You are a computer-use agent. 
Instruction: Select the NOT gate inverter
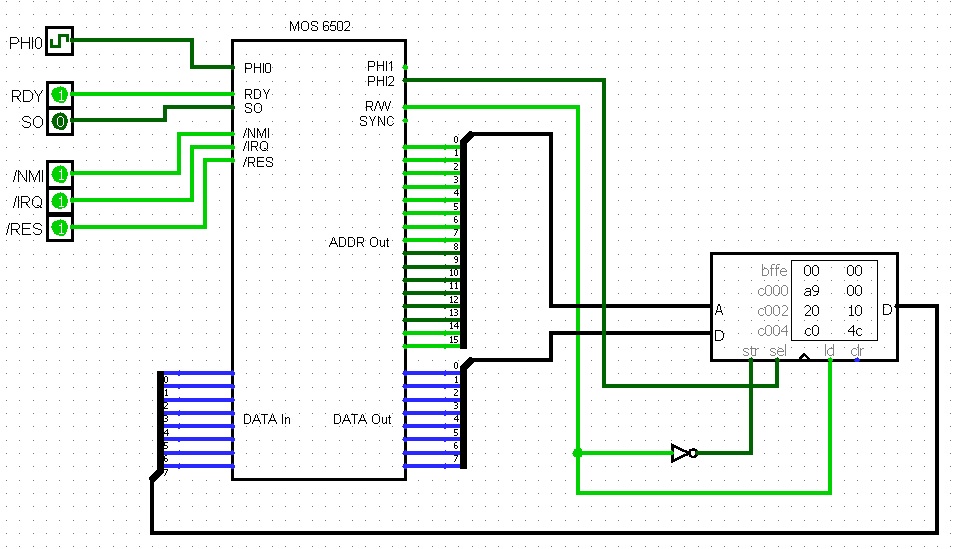[682, 453]
